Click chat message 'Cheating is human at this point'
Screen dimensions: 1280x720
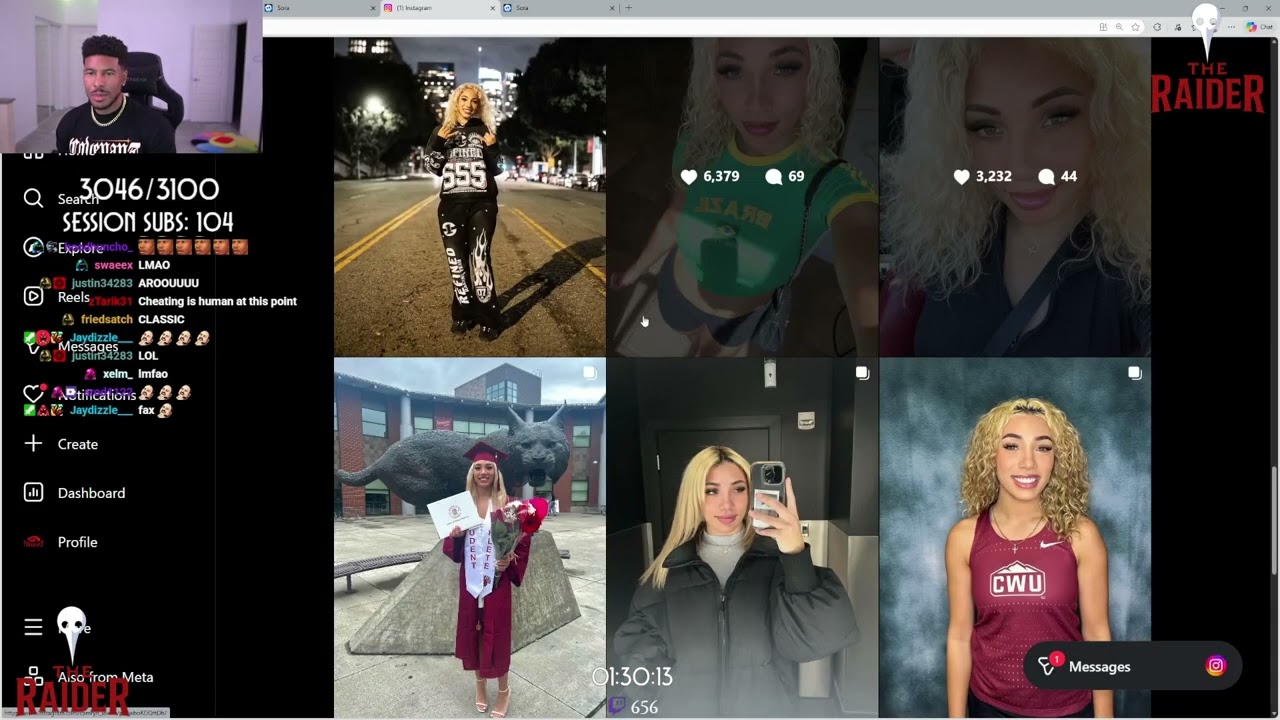click(217, 301)
